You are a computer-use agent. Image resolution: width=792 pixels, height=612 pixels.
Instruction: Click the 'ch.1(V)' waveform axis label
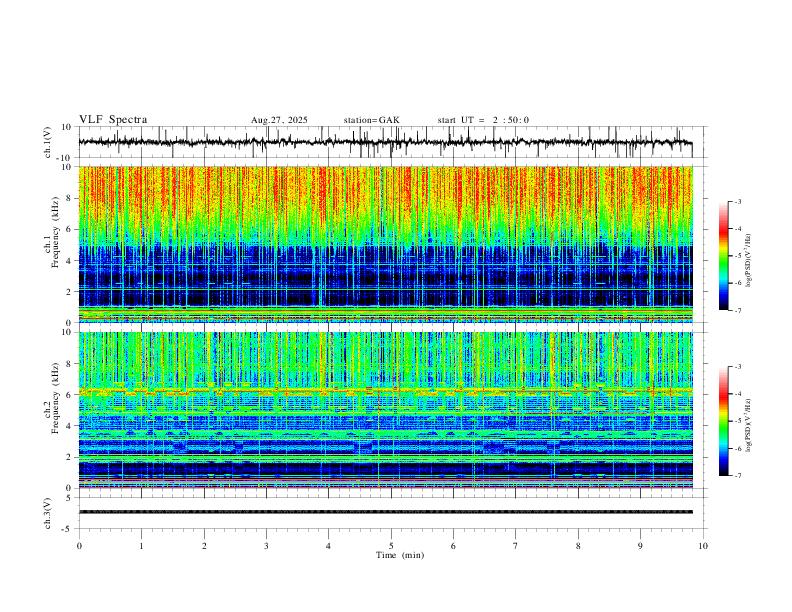pos(48,142)
